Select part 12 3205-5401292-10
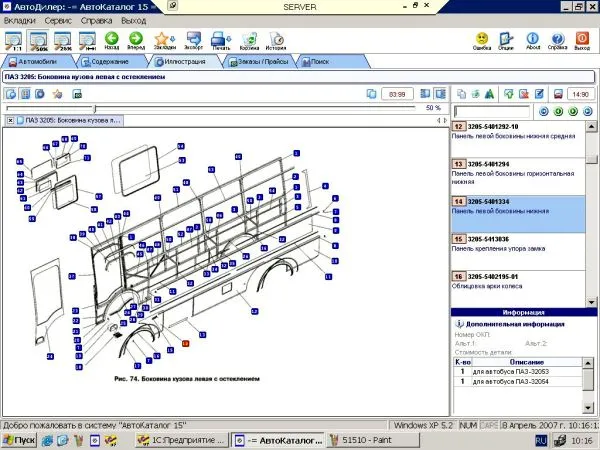This screenshot has height=450, width=600. pyautogui.click(x=518, y=139)
